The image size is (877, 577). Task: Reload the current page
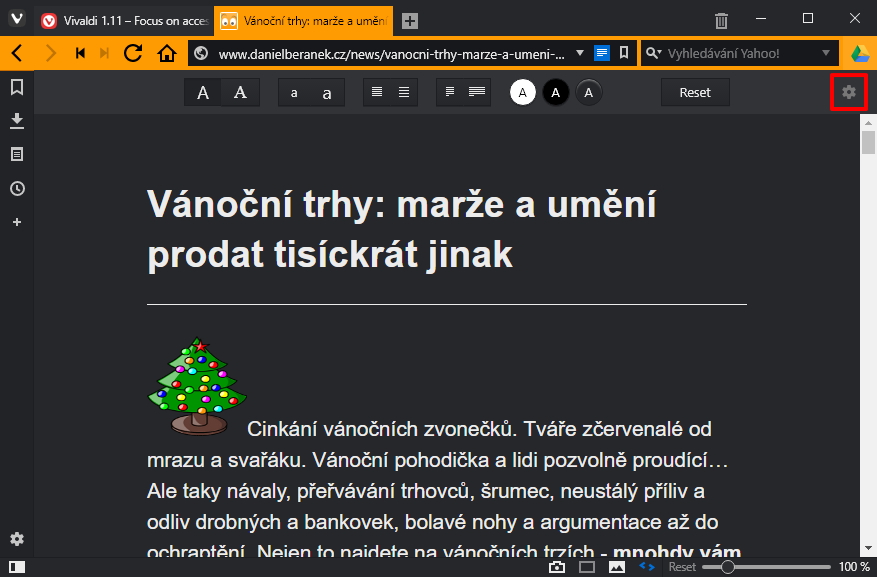133,53
